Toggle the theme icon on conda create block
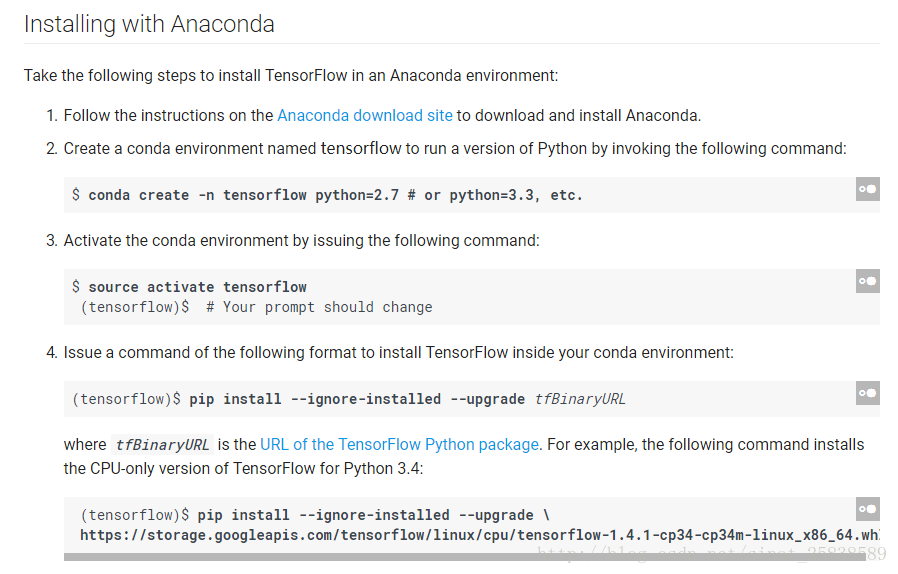 point(868,189)
